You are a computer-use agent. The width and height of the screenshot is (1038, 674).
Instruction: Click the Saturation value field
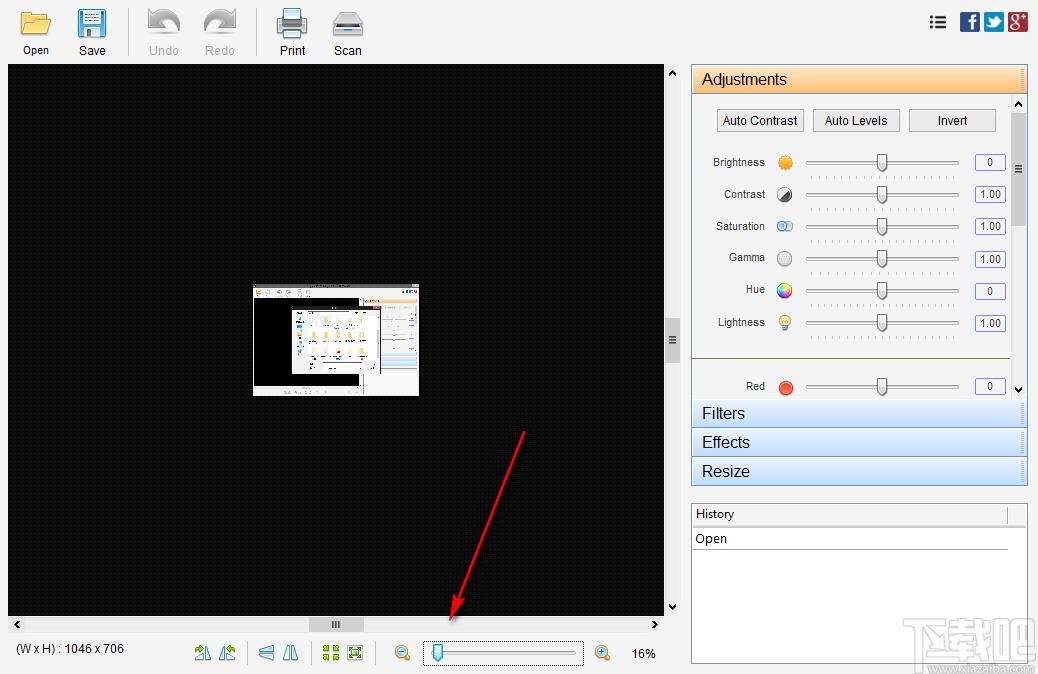point(990,226)
